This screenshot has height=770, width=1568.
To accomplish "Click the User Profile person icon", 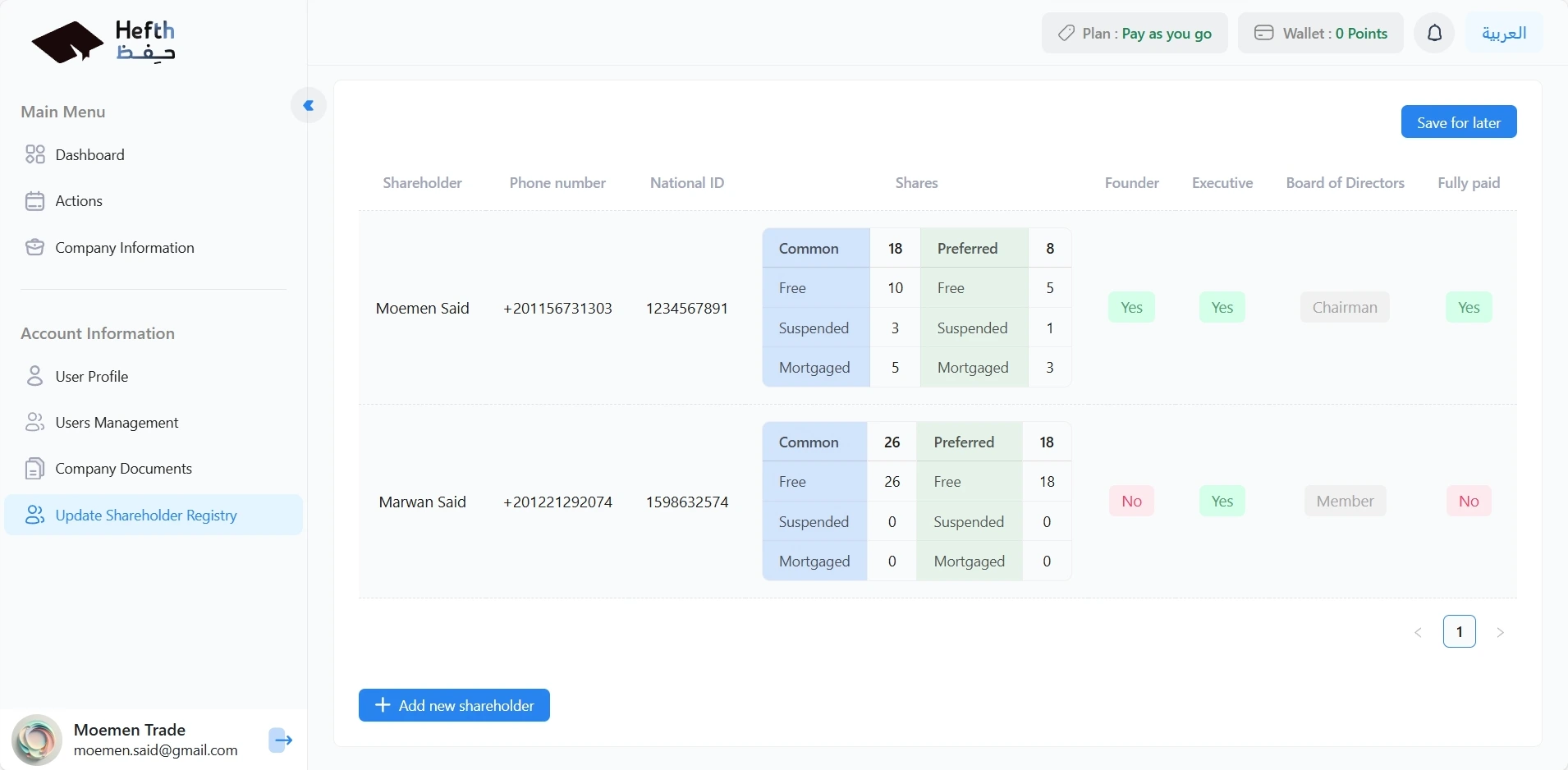I will point(34,377).
